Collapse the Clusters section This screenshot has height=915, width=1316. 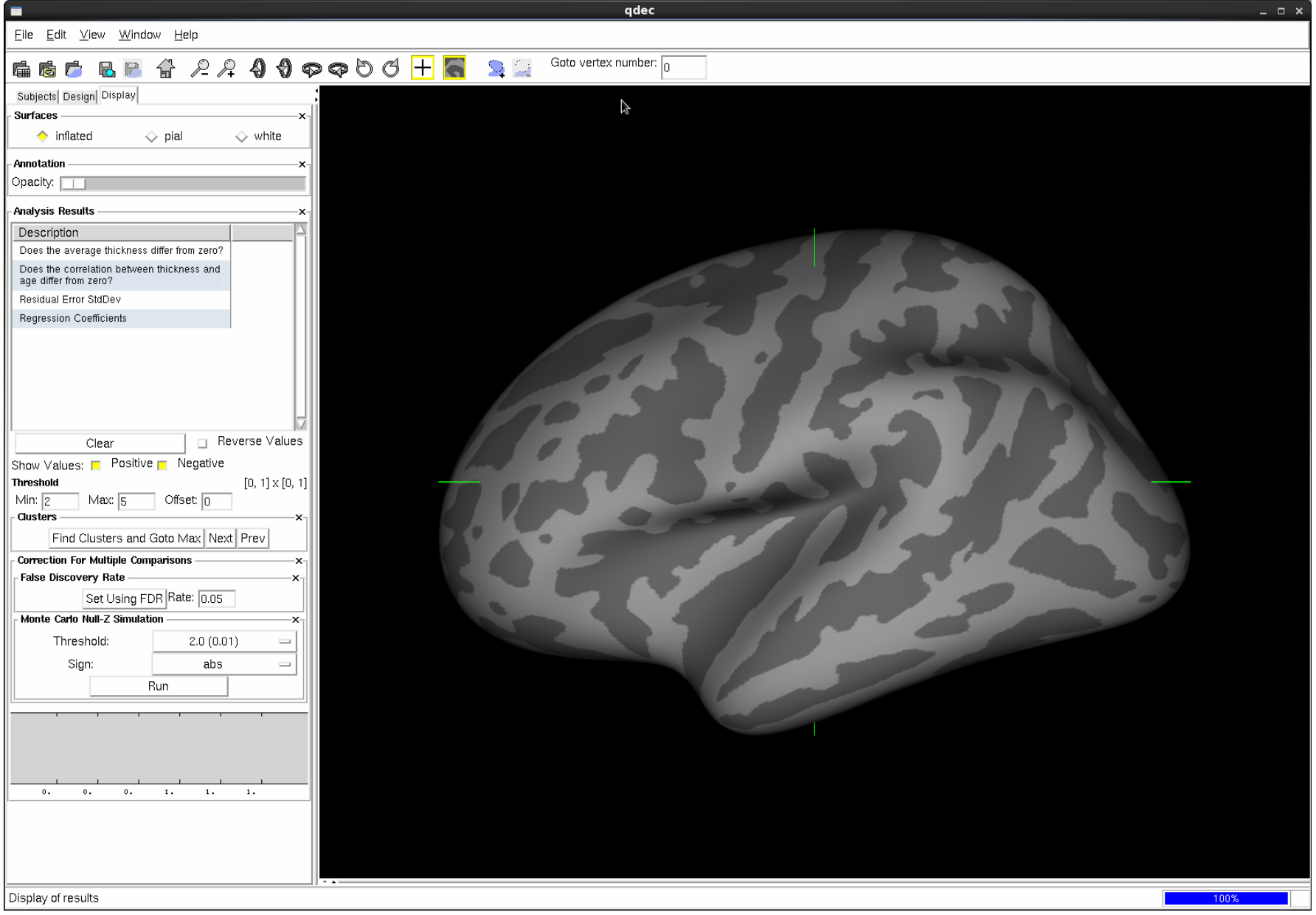(x=299, y=517)
